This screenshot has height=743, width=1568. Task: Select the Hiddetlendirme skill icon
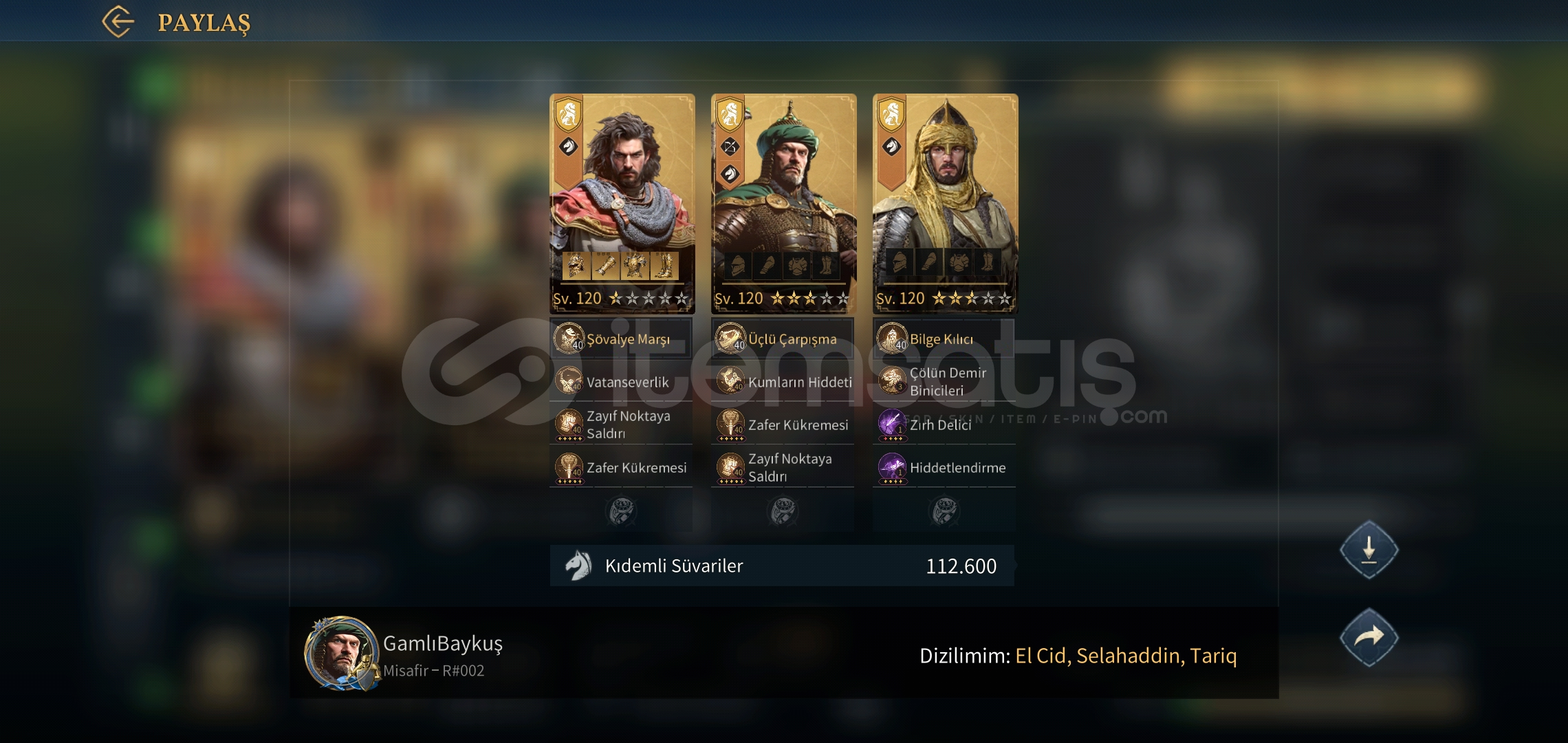tap(892, 468)
